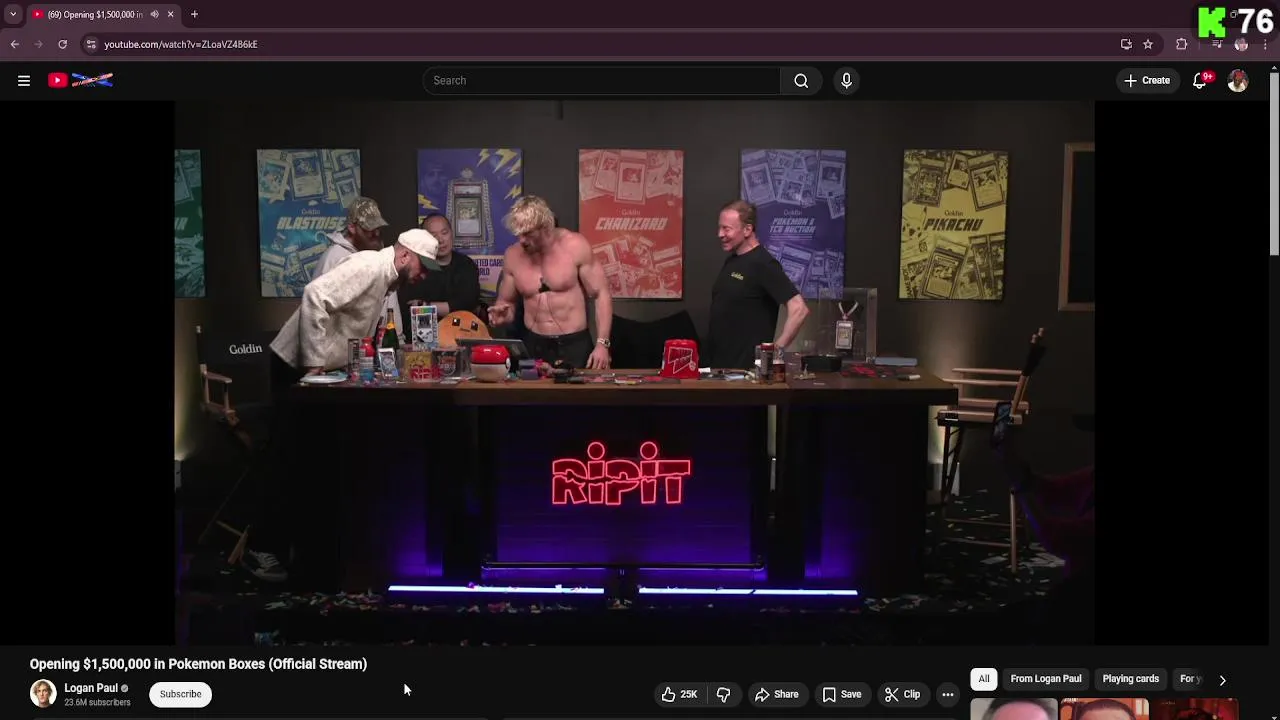Click the video player to pause
1280x720 pixels.
[635, 372]
